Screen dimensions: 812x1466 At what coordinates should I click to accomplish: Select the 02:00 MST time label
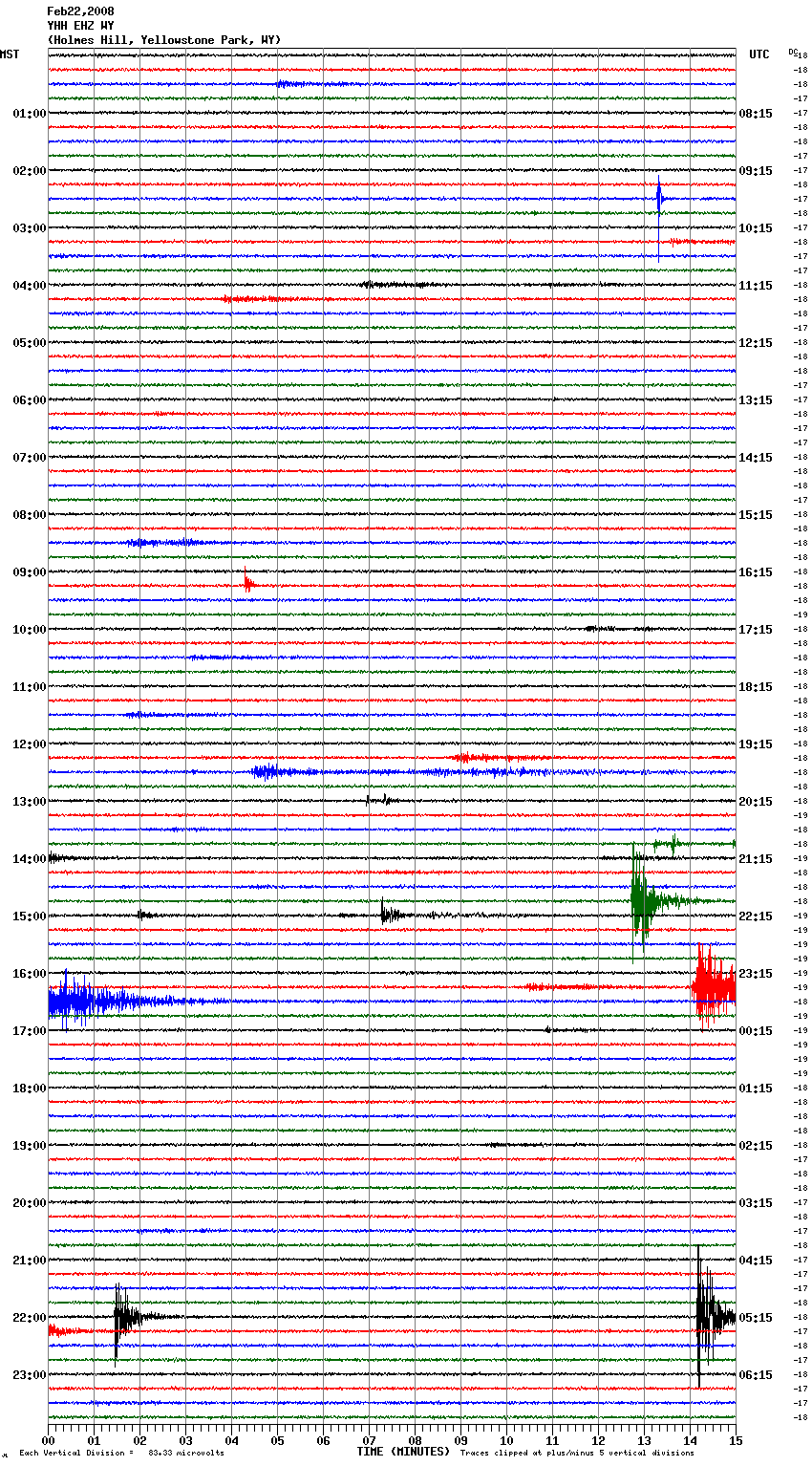[x=29, y=171]
